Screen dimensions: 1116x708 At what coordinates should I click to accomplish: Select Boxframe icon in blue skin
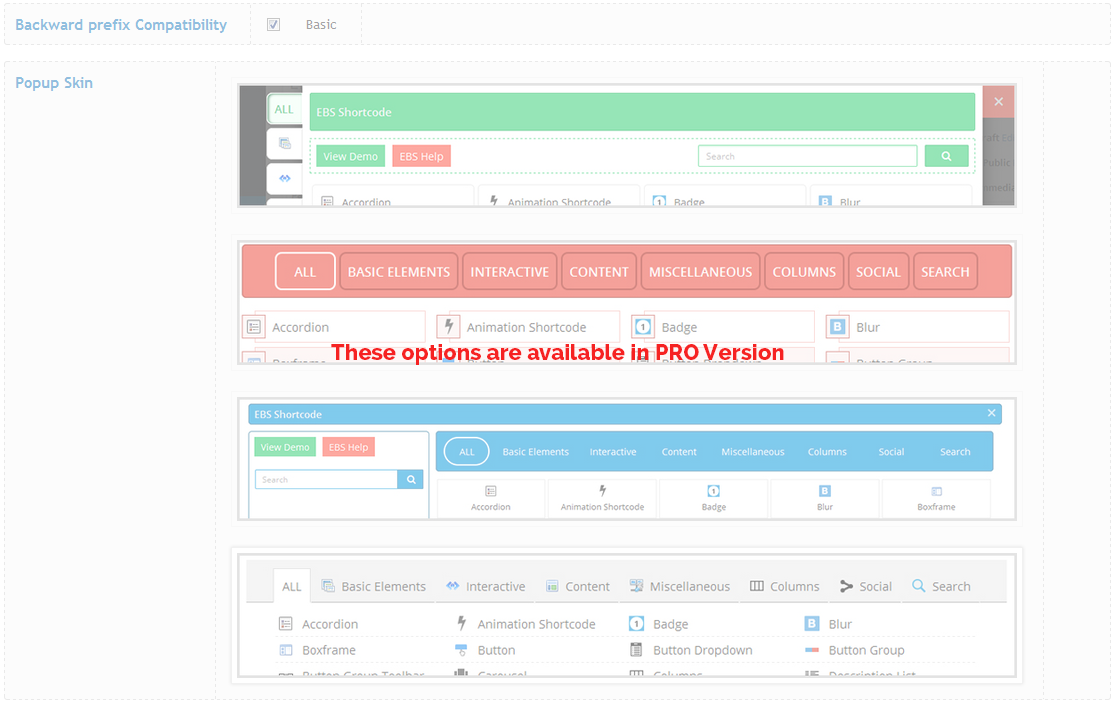click(936, 491)
